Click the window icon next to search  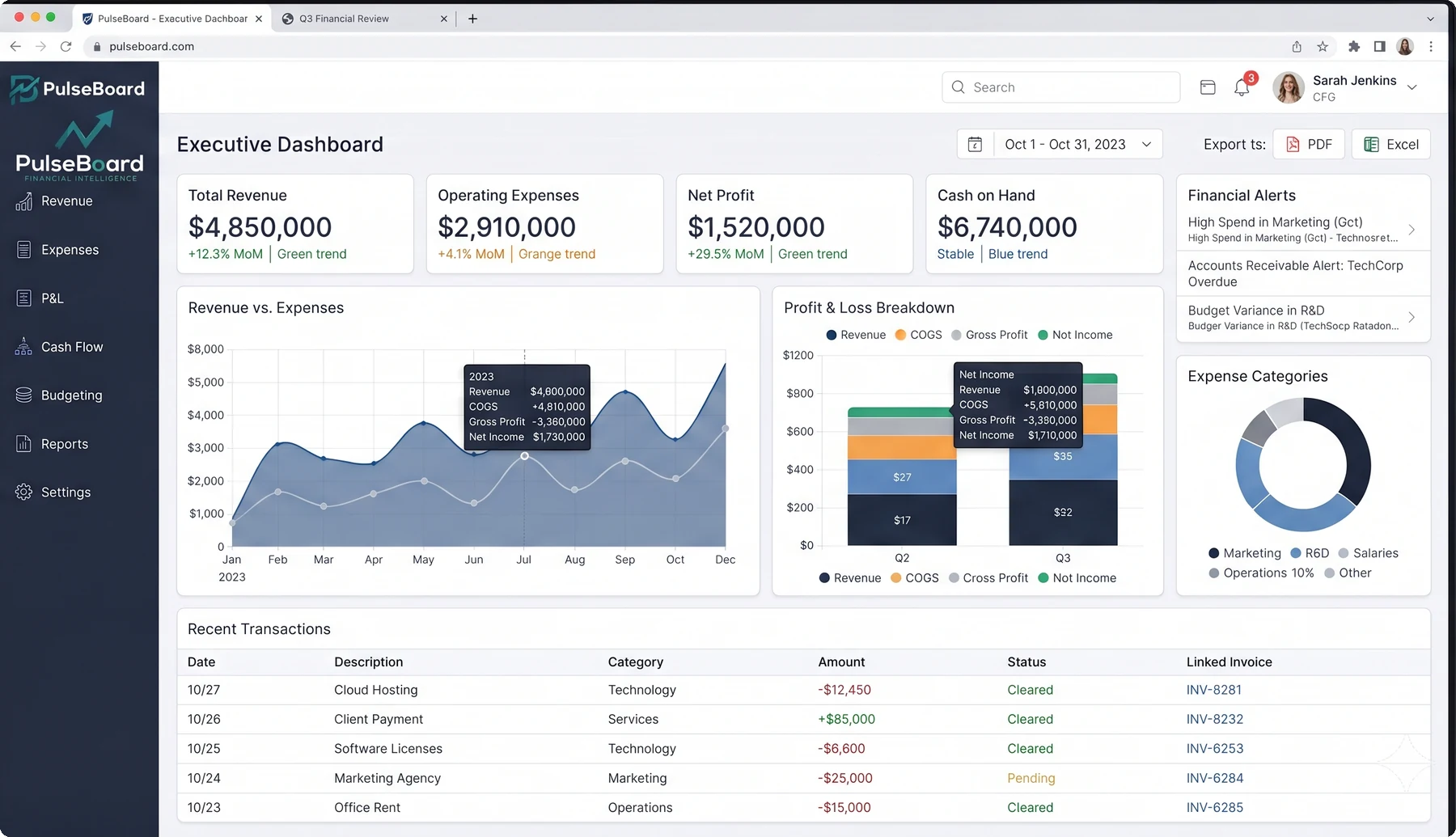pyautogui.click(x=1208, y=87)
